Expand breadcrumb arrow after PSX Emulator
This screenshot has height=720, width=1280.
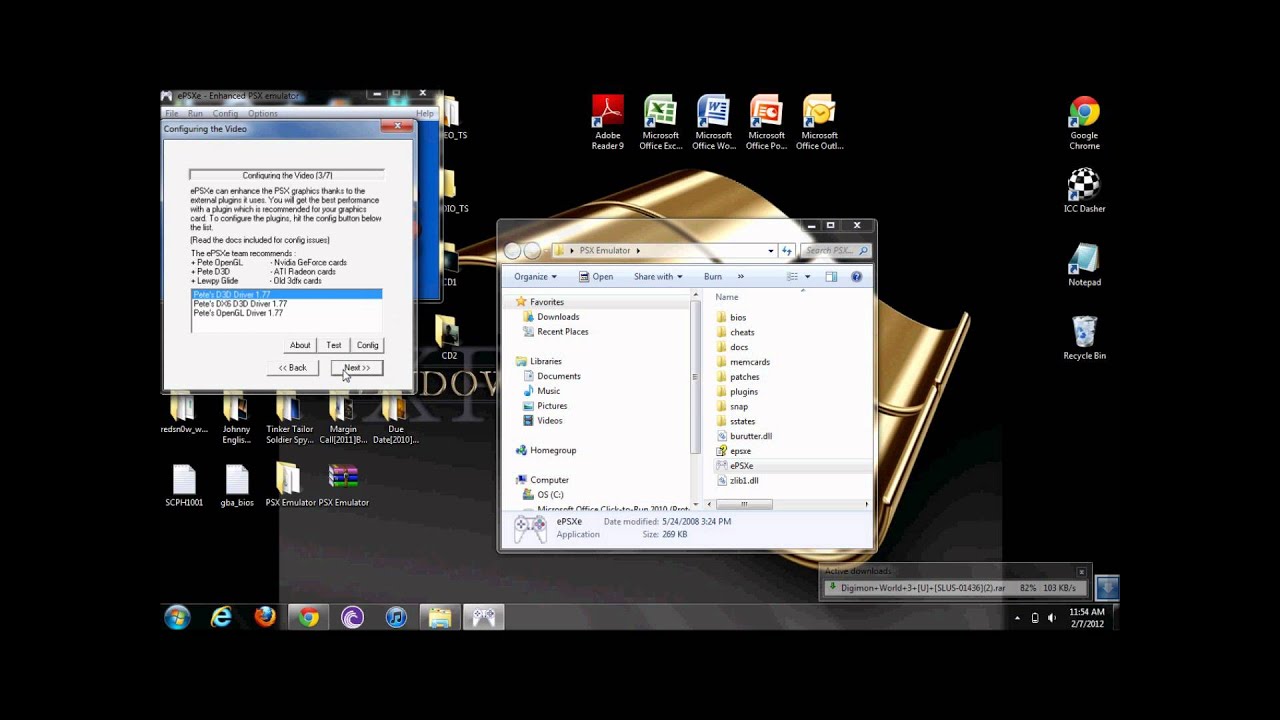point(638,250)
